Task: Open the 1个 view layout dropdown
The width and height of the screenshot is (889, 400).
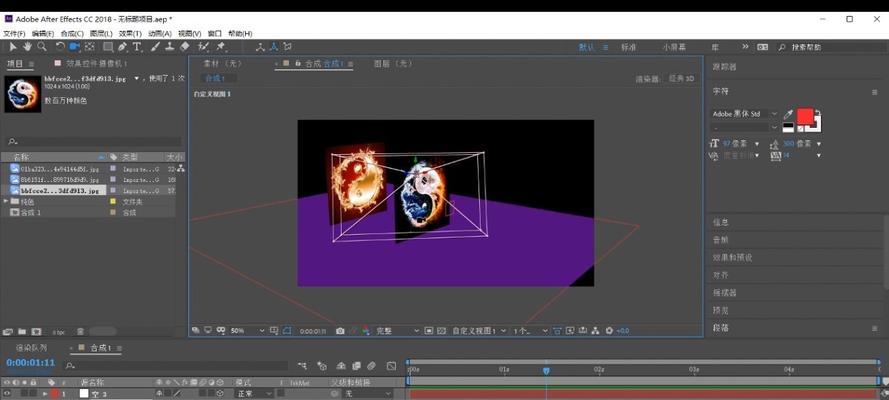Action: click(531, 330)
